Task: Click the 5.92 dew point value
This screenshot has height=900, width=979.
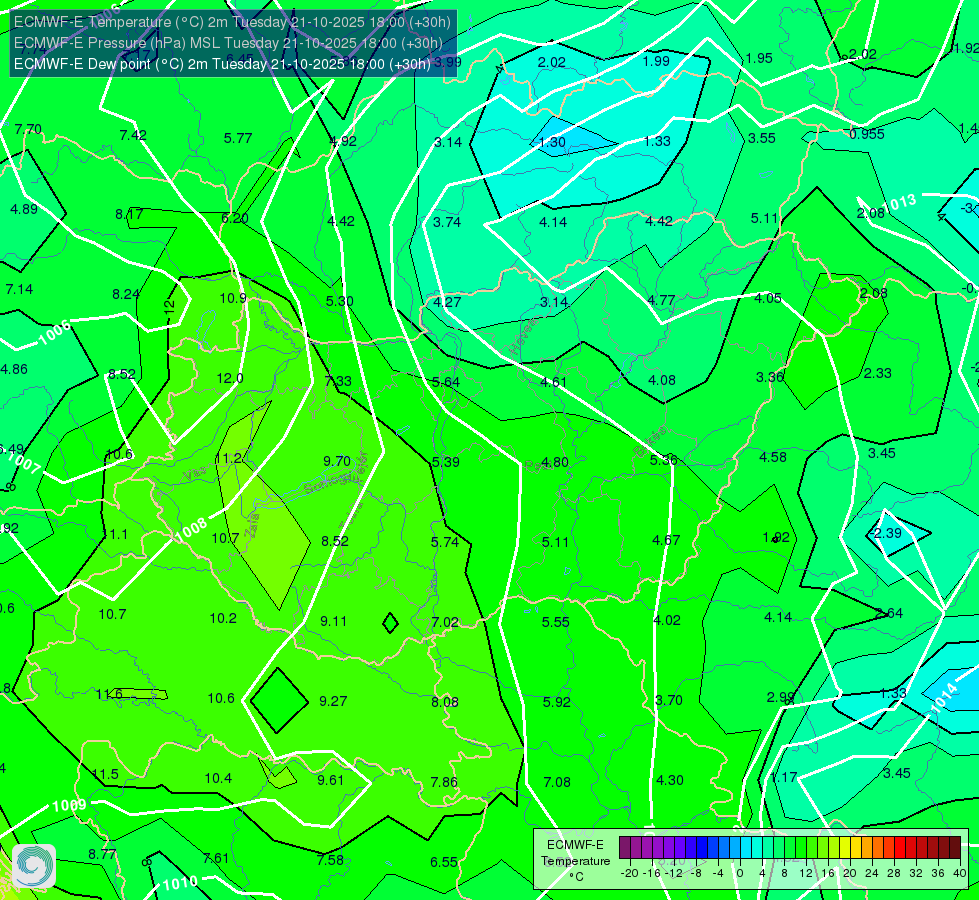Action: [556, 702]
